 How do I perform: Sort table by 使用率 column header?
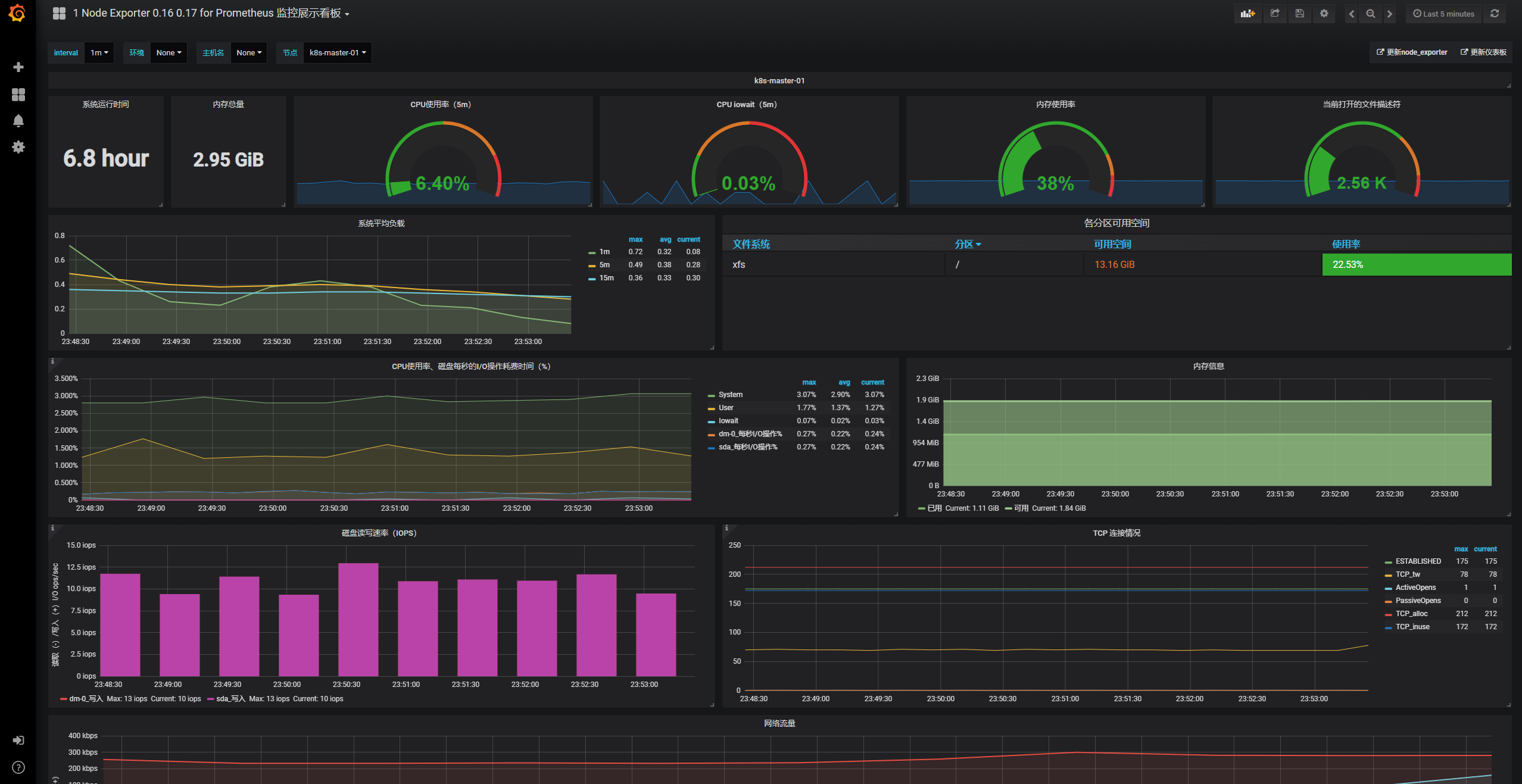point(1346,244)
